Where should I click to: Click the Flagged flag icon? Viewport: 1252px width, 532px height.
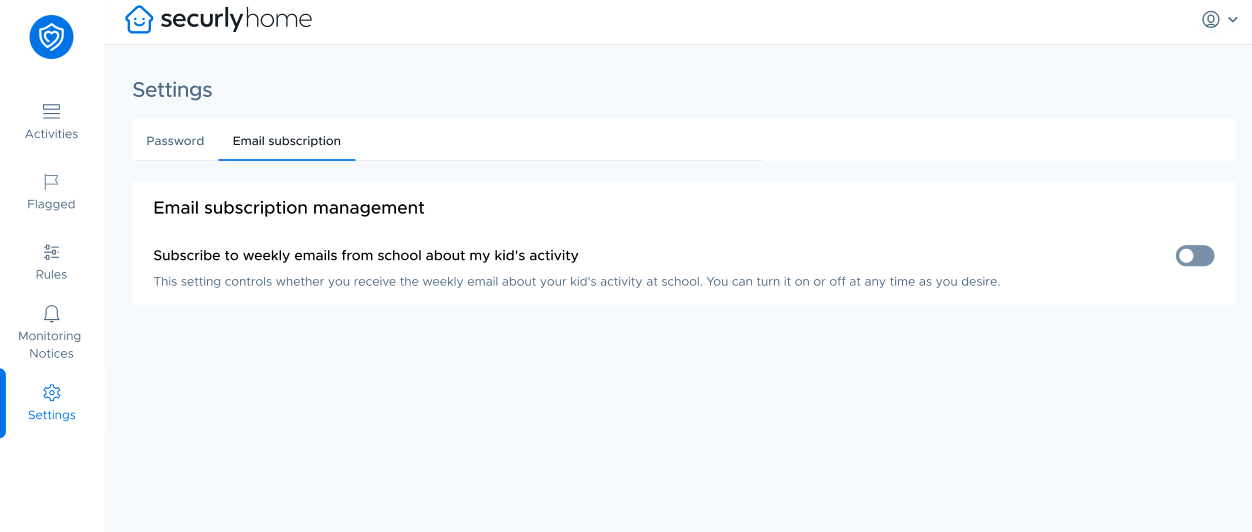pos(51,181)
